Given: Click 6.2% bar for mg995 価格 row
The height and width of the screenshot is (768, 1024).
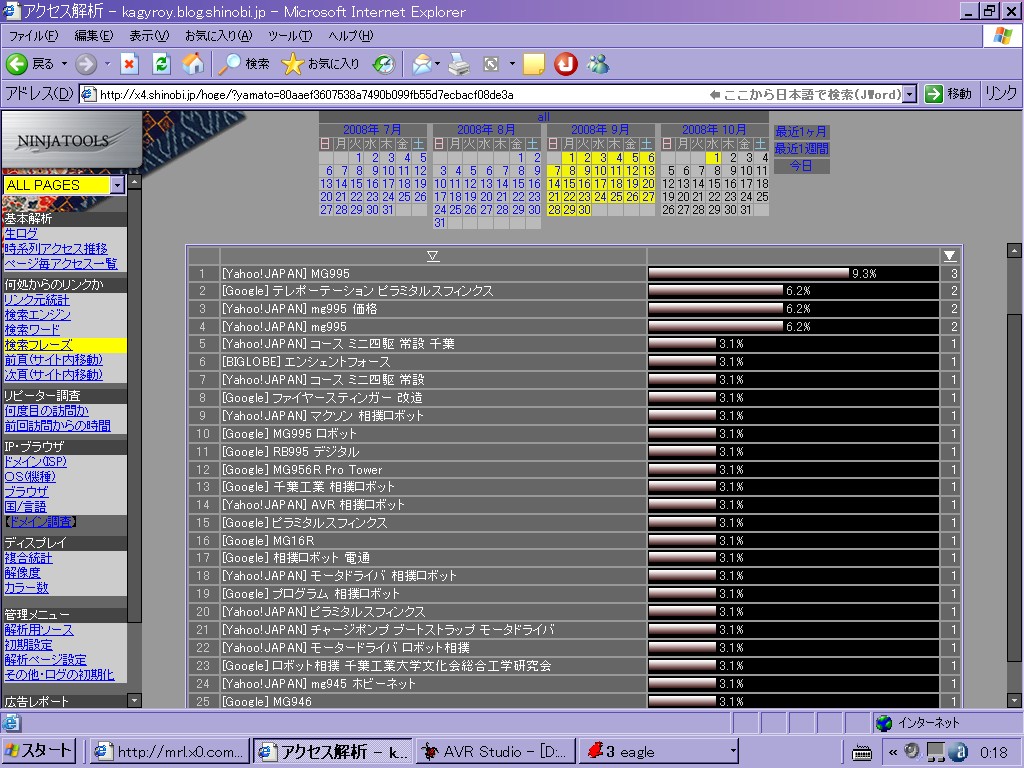Looking at the screenshot, I should (716, 309).
